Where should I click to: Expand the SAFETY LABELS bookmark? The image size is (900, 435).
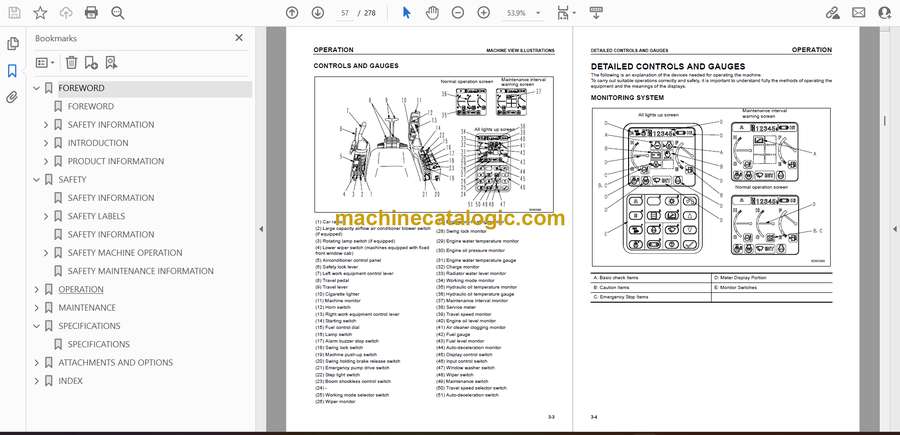[x=46, y=217]
